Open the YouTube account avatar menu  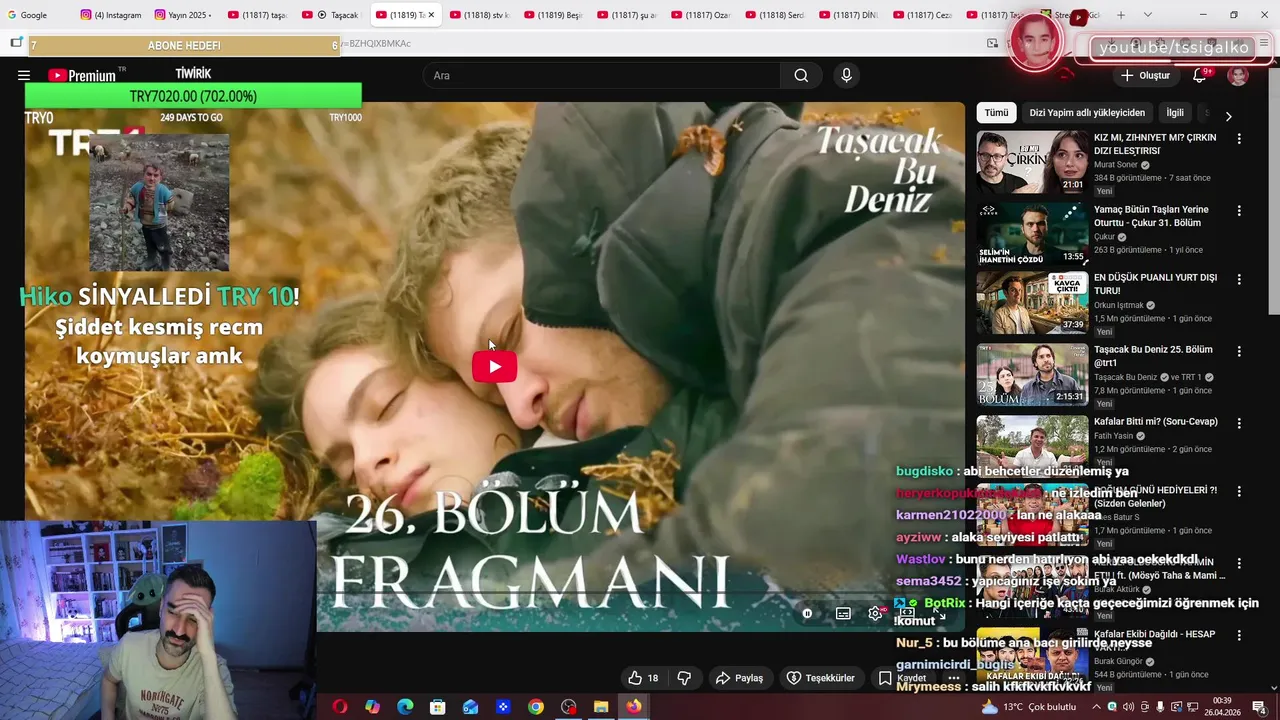click(1238, 75)
